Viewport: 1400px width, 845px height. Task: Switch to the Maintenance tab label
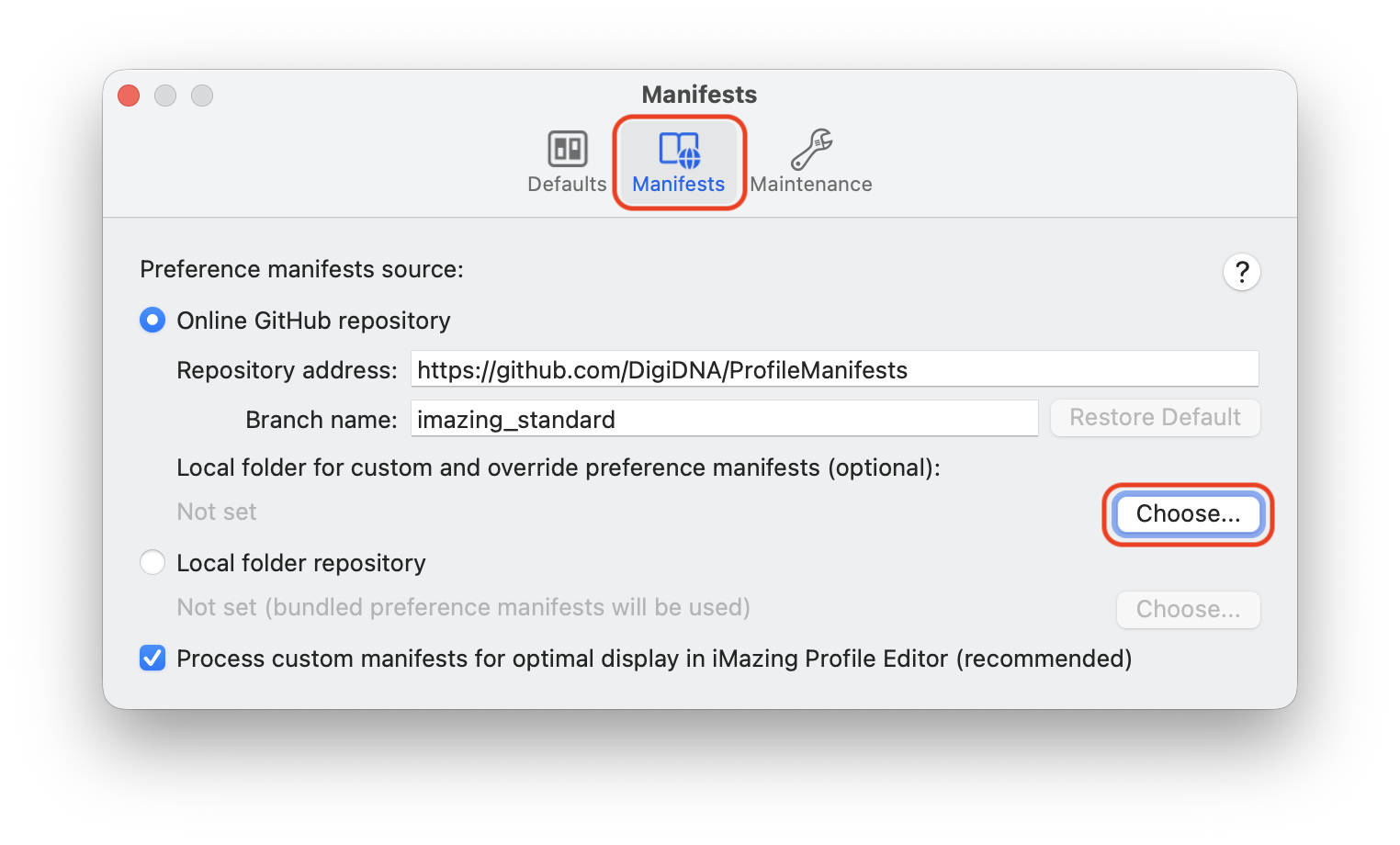tap(810, 185)
